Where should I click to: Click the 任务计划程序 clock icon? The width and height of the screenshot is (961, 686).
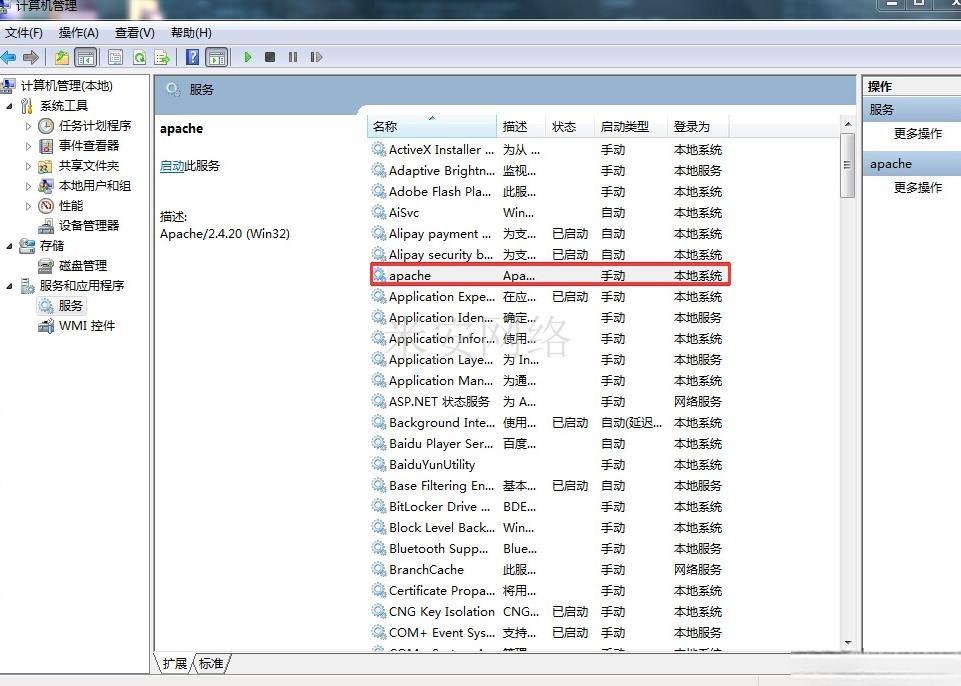[x=46, y=126]
